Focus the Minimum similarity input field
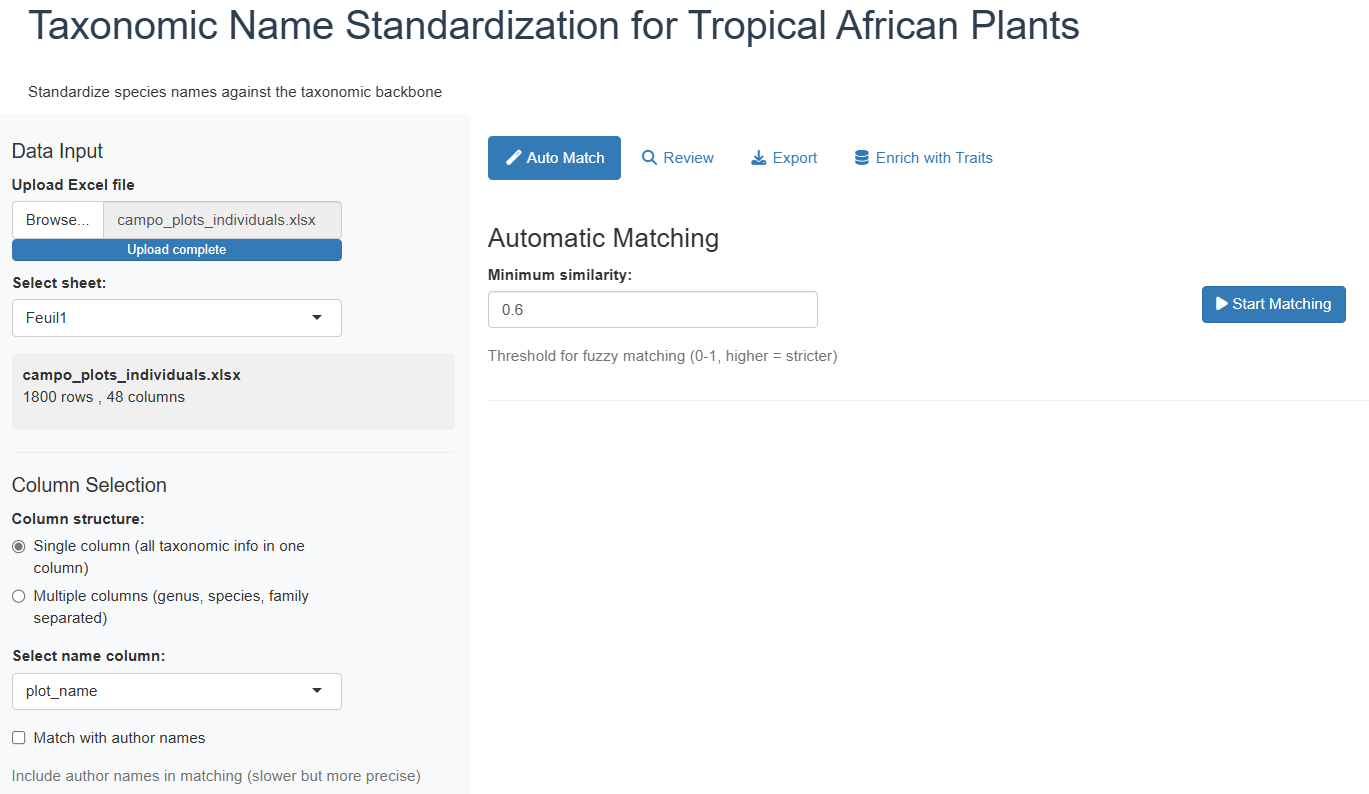Image resolution: width=1369 pixels, height=794 pixels. click(x=652, y=310)
